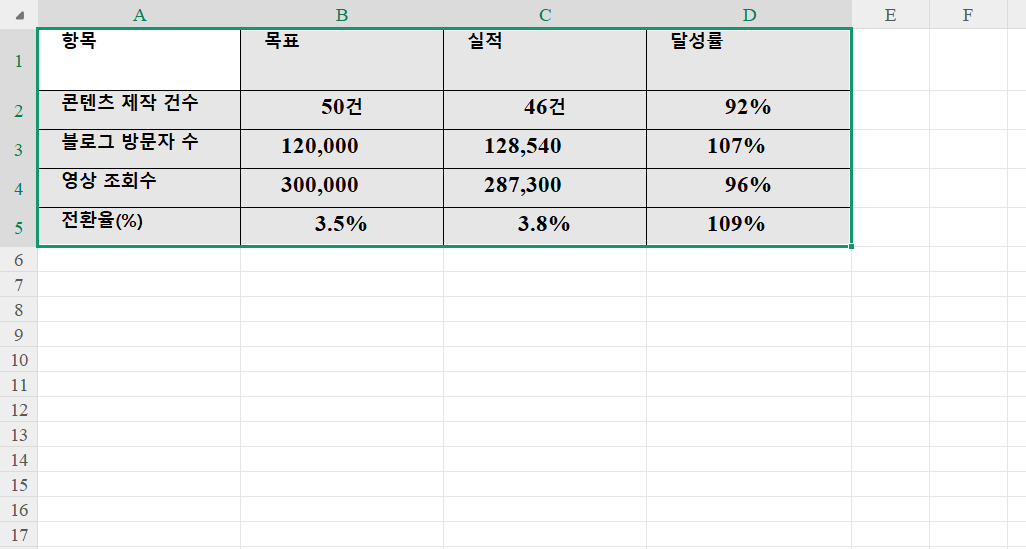Select row 7 header
This screenshot has height=549, width=1026.
pyautogui.click(x=18, y=285)
